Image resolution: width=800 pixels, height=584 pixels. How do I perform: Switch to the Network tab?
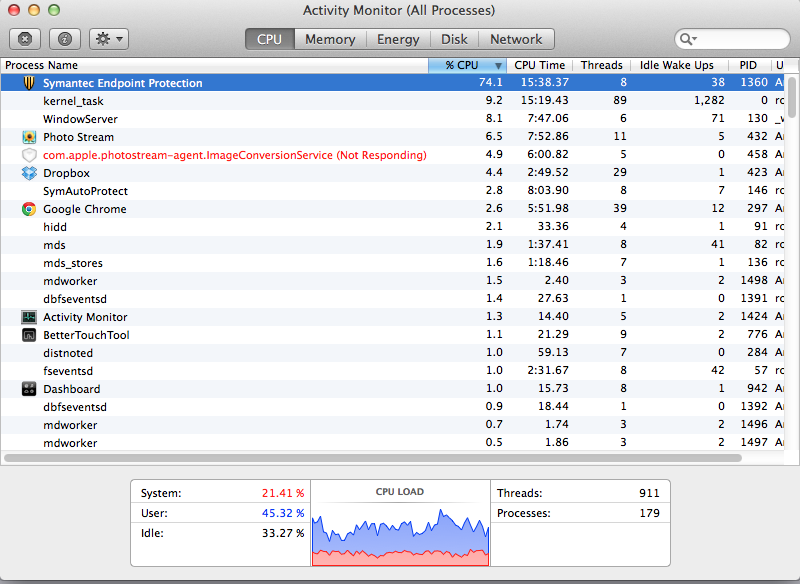516,39
